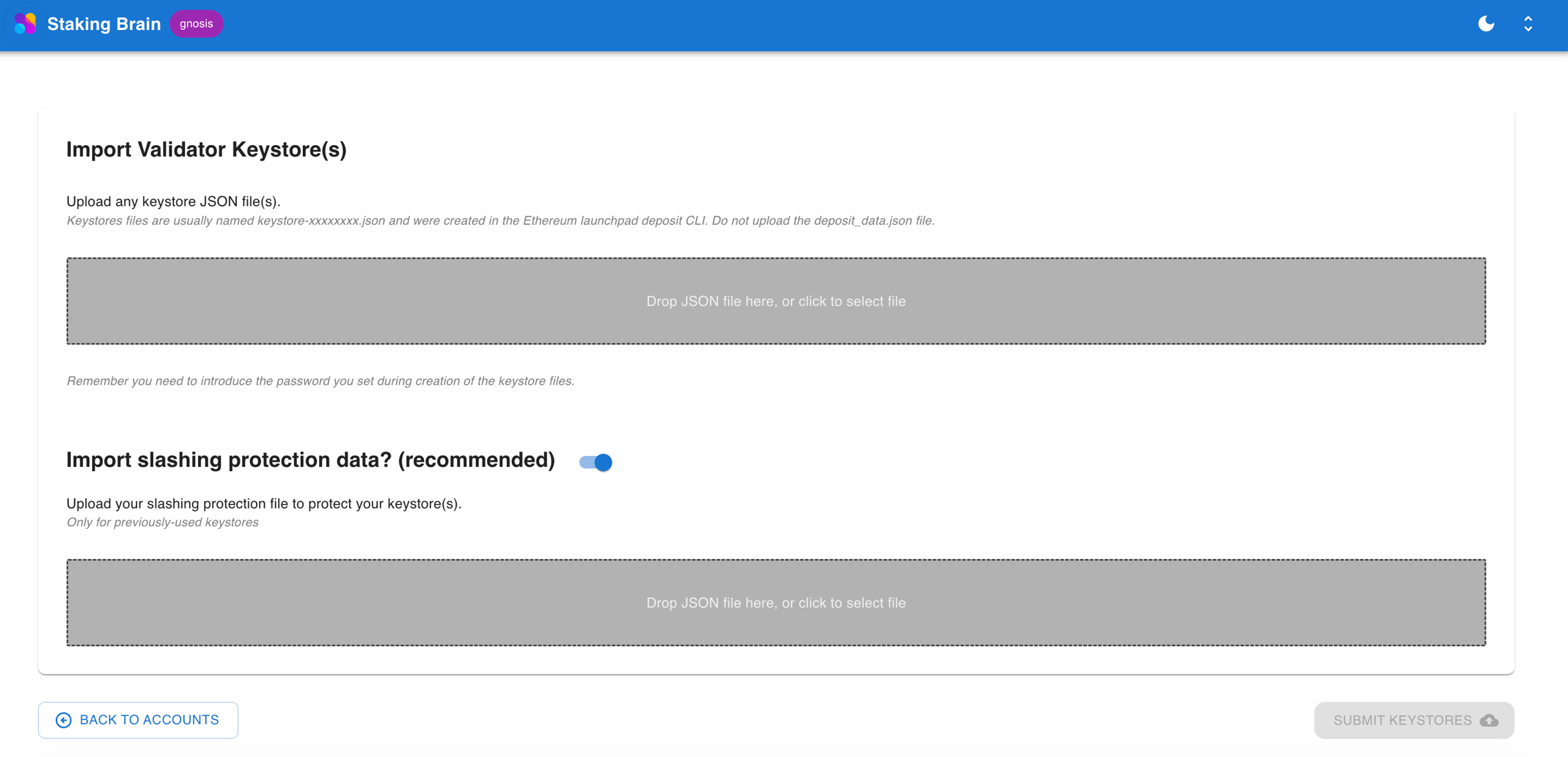Screen dimensions: 1568x757
Task: Click empty area of blue header bar
Action: (x=817, y=25)
